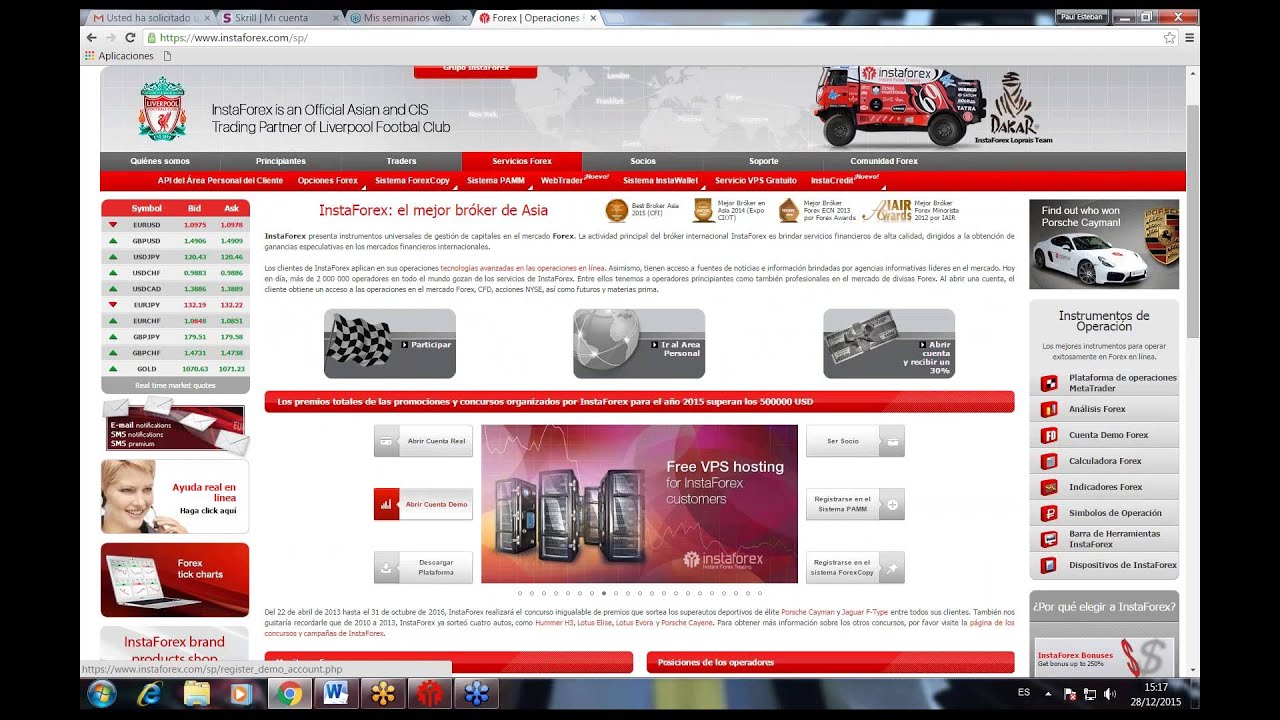
Task: Click Real time market quotes link
Action: click(175, 385)
